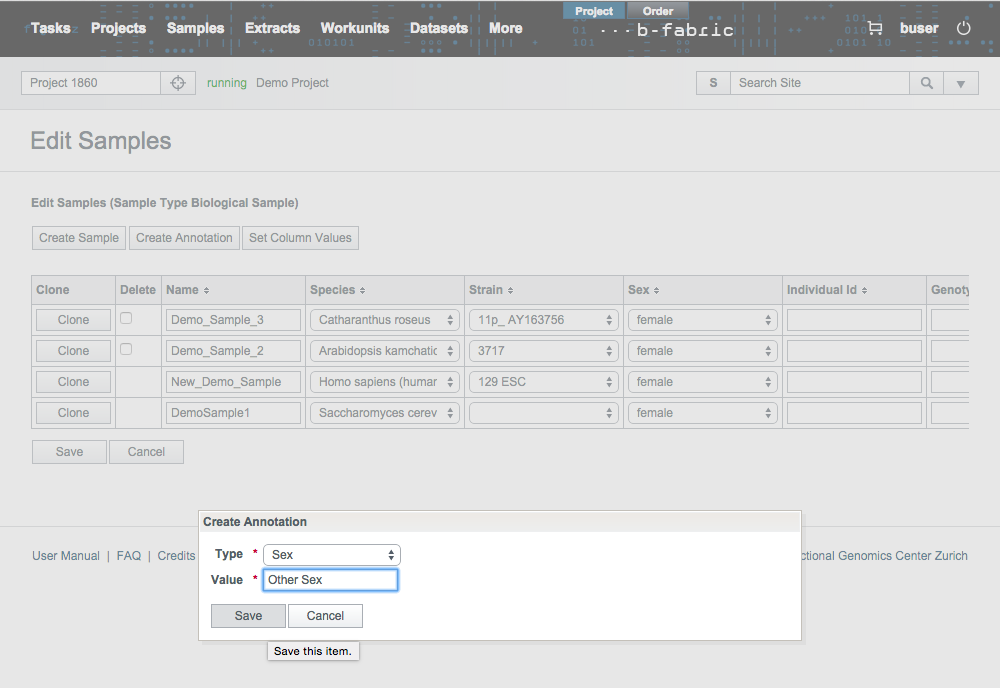This screenshot has width=1000, height=688.
Task: Click the Sex column sort icon
Action: click(657, 291)
